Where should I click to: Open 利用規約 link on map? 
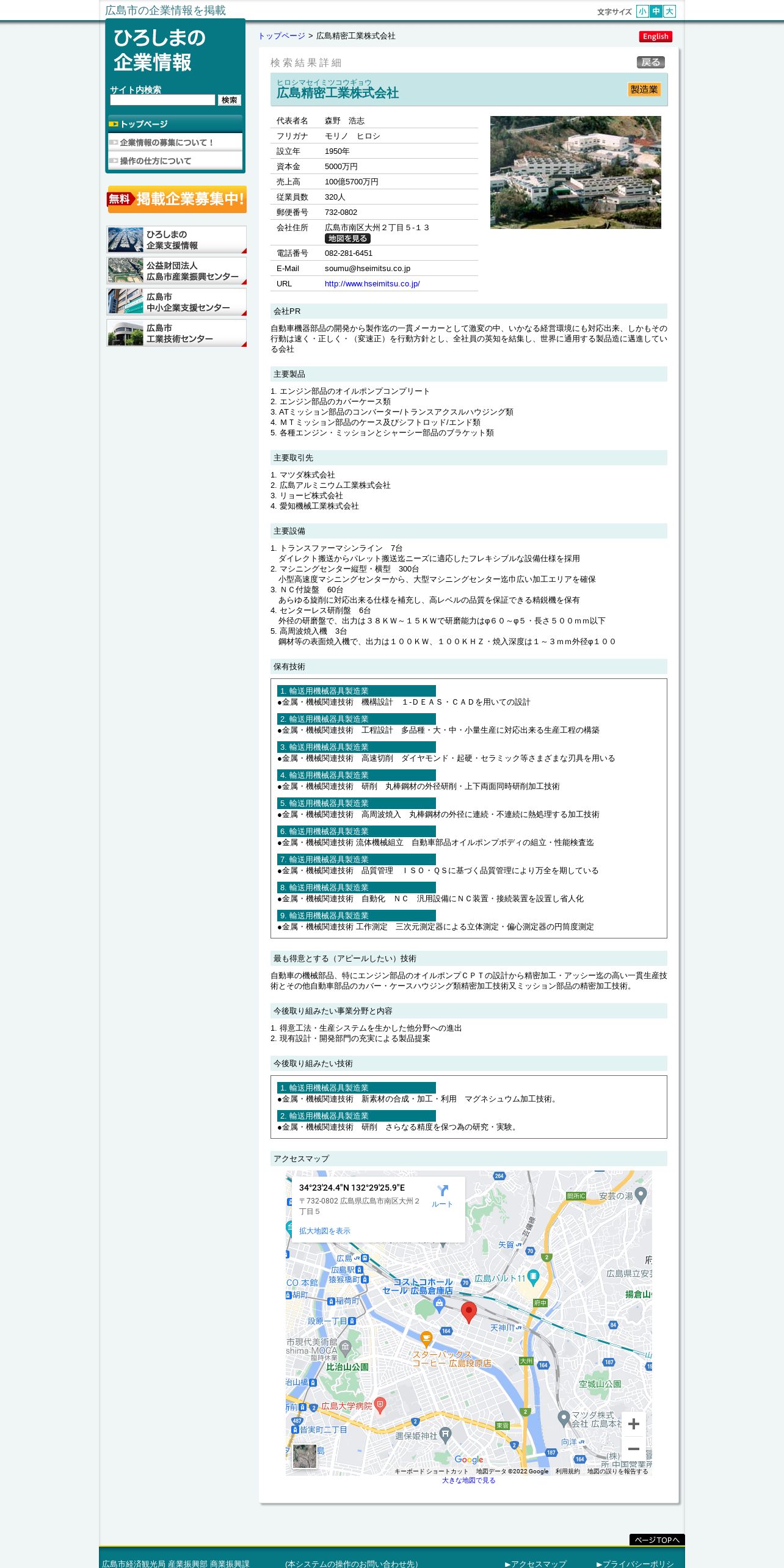tap(567, 1472)
